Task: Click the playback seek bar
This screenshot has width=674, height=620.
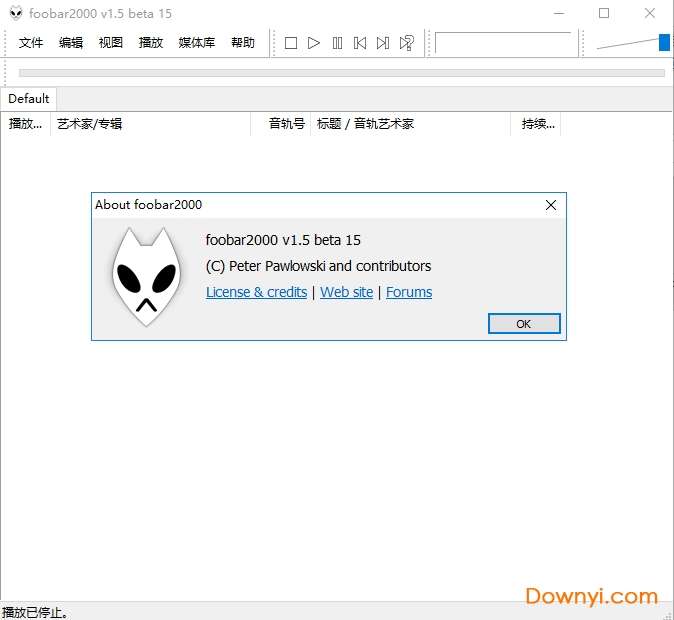Action: point(342,73)
